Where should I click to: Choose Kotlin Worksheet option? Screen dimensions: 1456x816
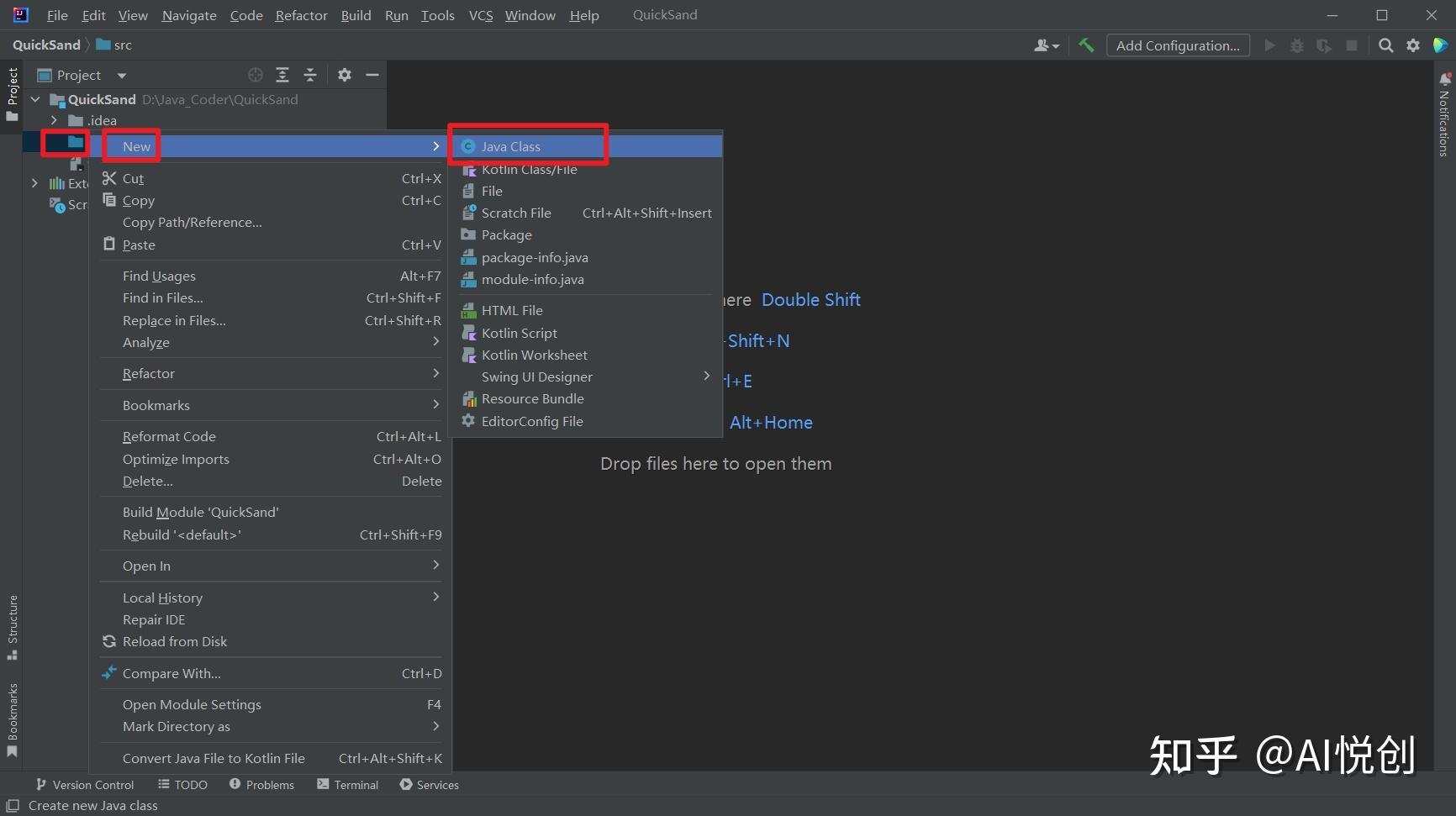tap(586, 355)
